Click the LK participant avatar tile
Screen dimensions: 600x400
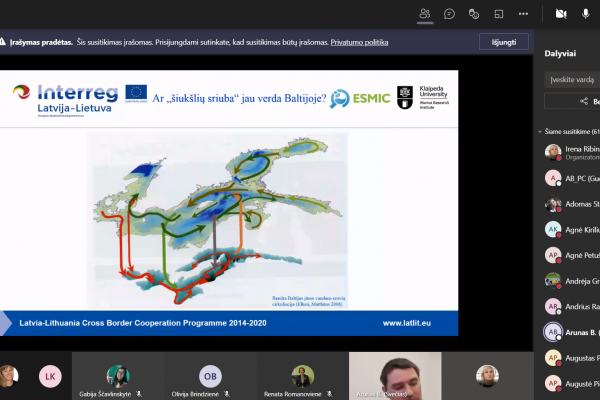50,376
